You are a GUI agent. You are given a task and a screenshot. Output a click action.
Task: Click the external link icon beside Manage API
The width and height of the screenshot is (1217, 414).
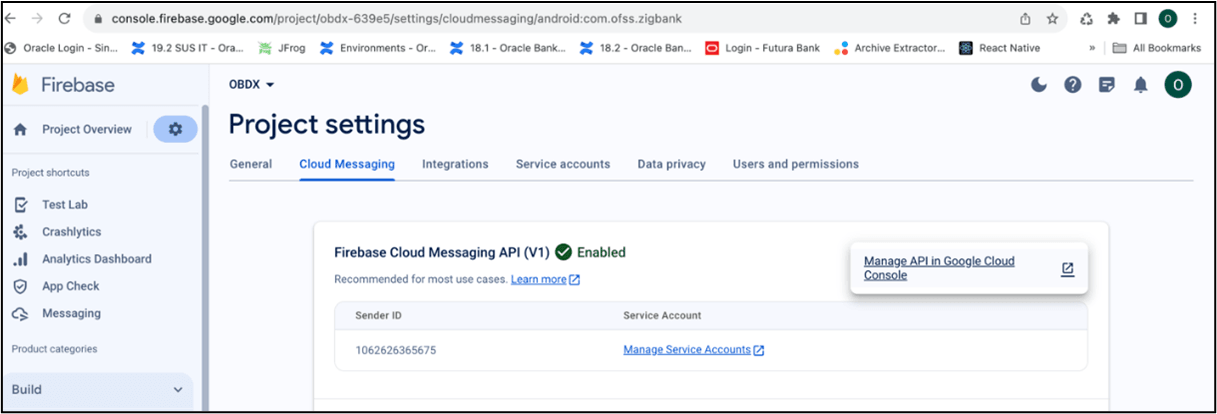1068,268
